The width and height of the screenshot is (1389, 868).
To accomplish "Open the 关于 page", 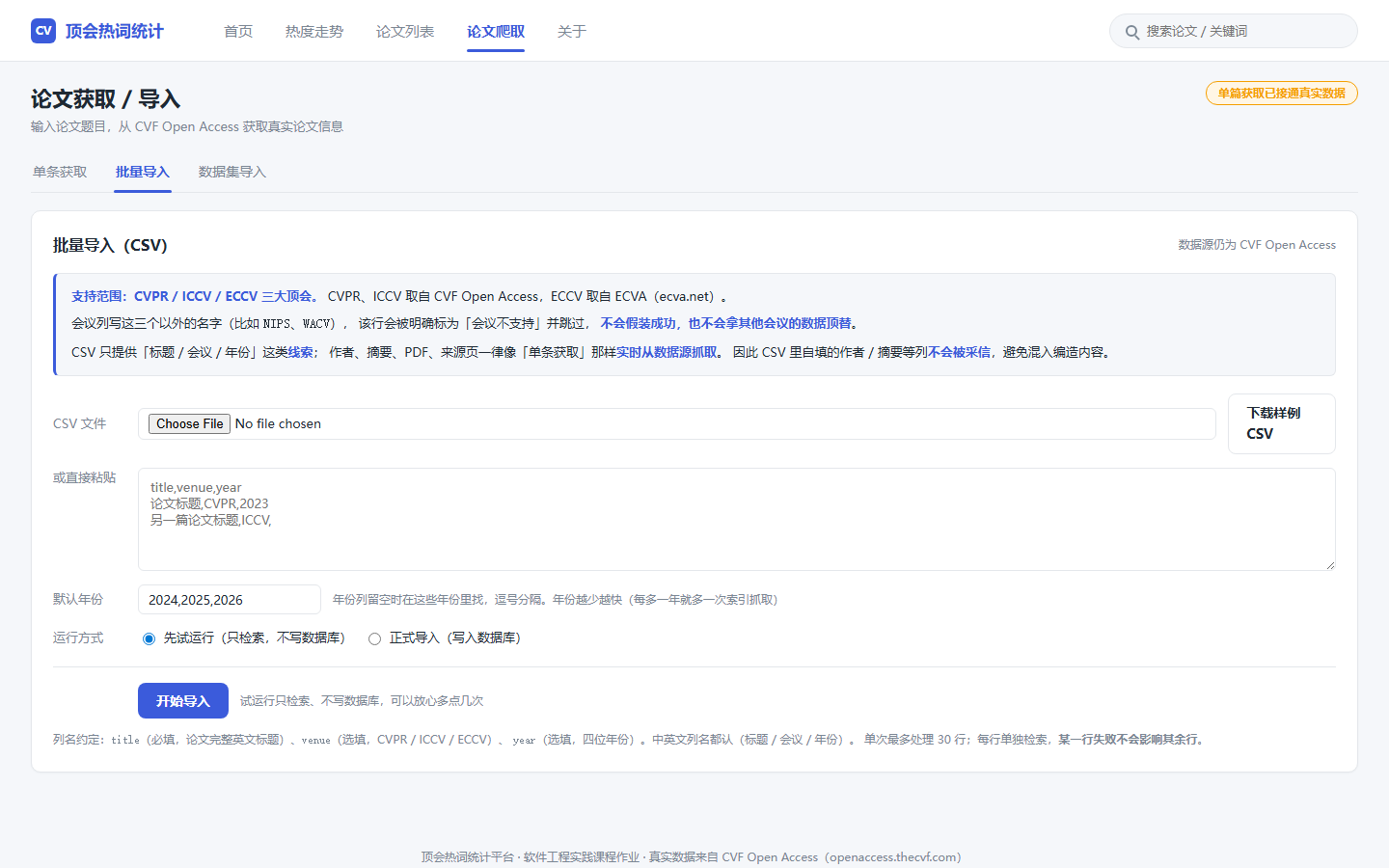I will coord(572,32).
